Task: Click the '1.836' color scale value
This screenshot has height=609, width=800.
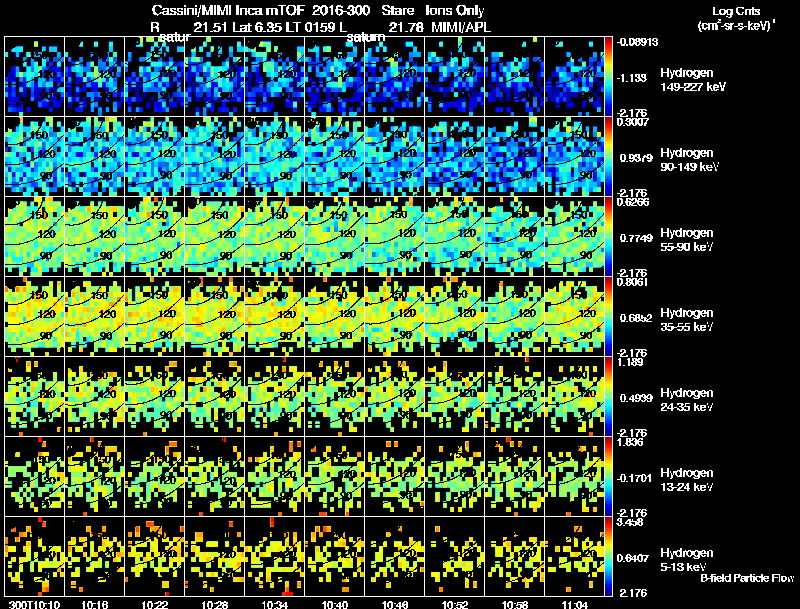Action: point(630,442)
